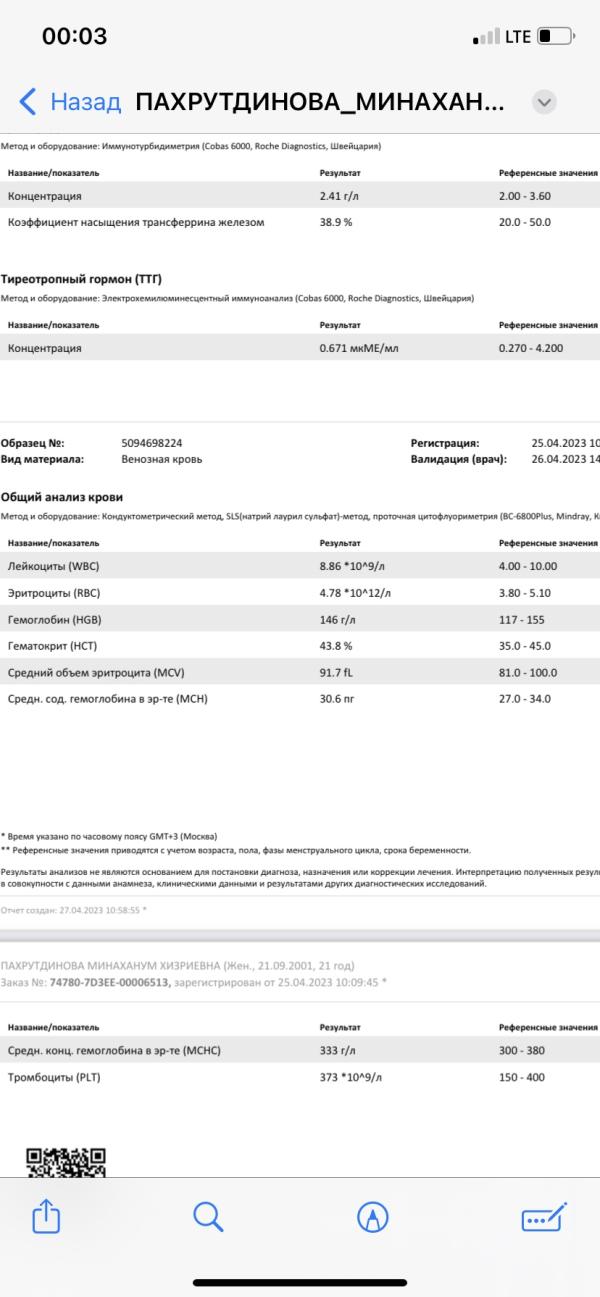Expand the document title dropdown chevron

[x=544, y=102]
